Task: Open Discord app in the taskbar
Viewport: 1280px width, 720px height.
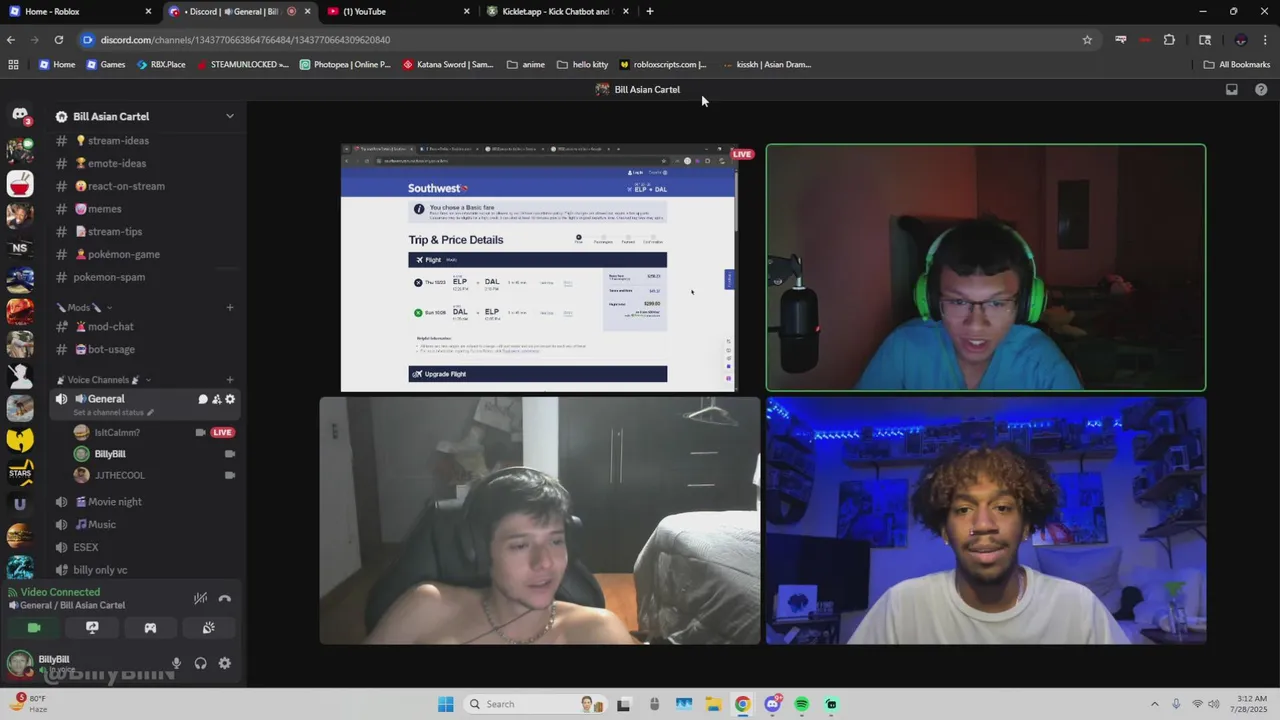Action: 772,704
